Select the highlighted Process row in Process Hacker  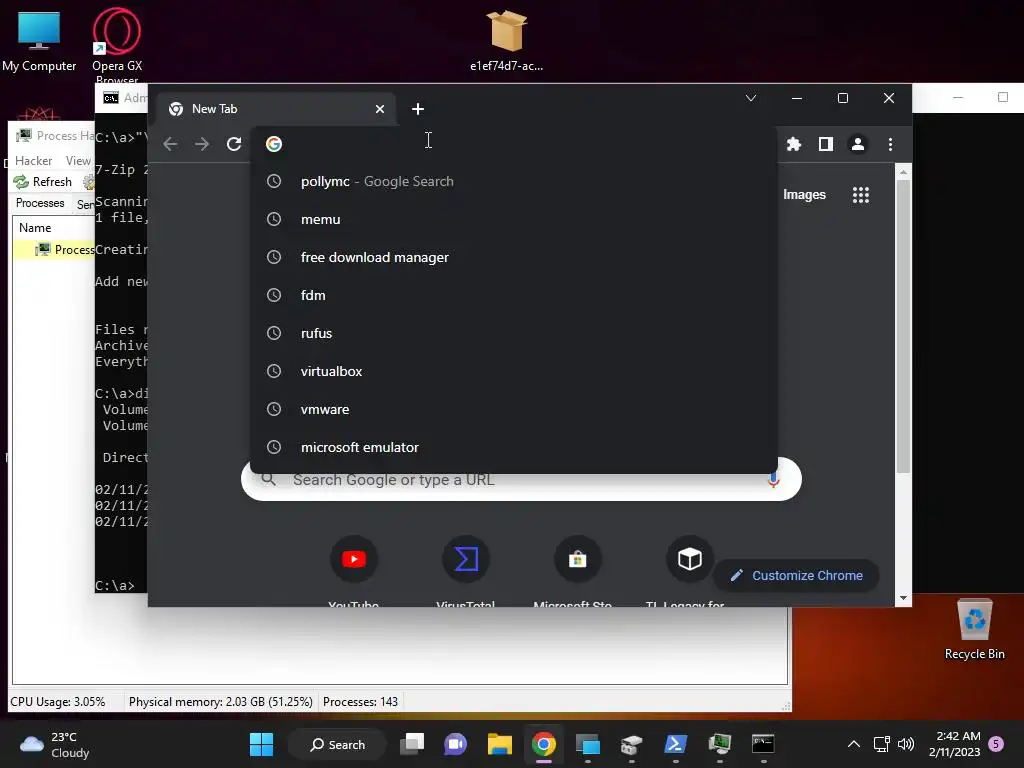point(54,249)
